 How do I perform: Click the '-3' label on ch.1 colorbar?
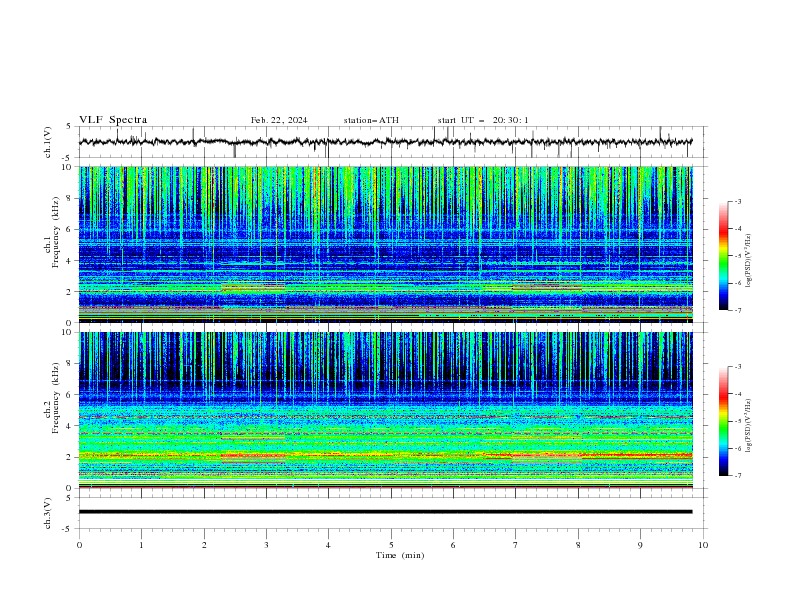tap(737, 201)
